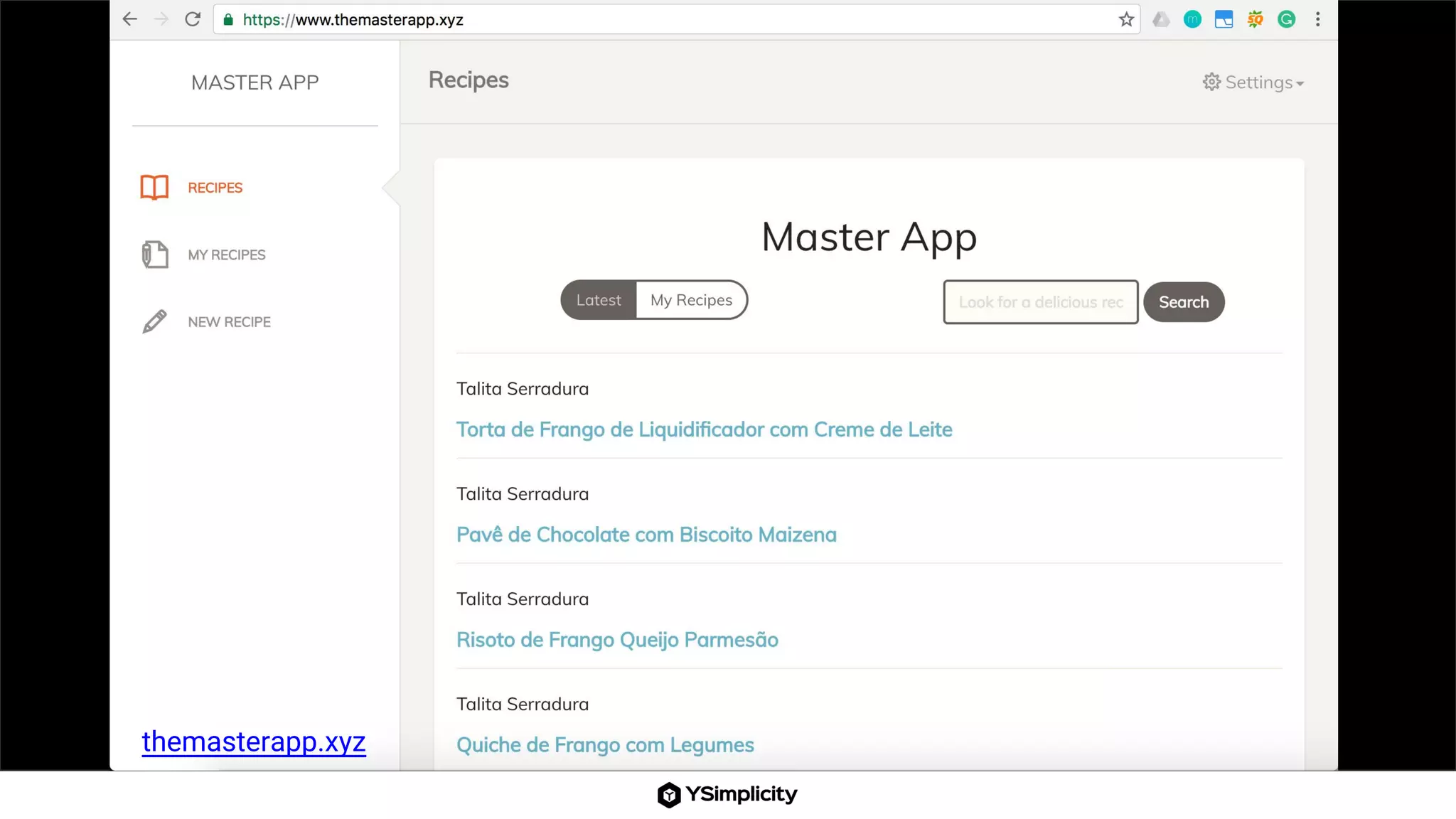Click author Talita Serradura above Torta de Frango

click(x=523, y=389)
